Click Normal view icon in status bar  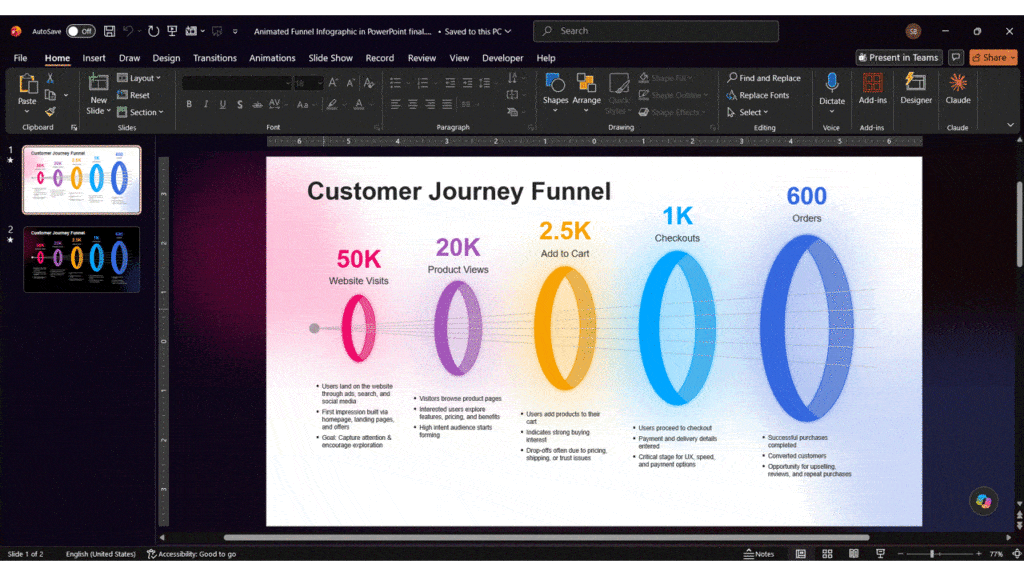click(801, 554)
